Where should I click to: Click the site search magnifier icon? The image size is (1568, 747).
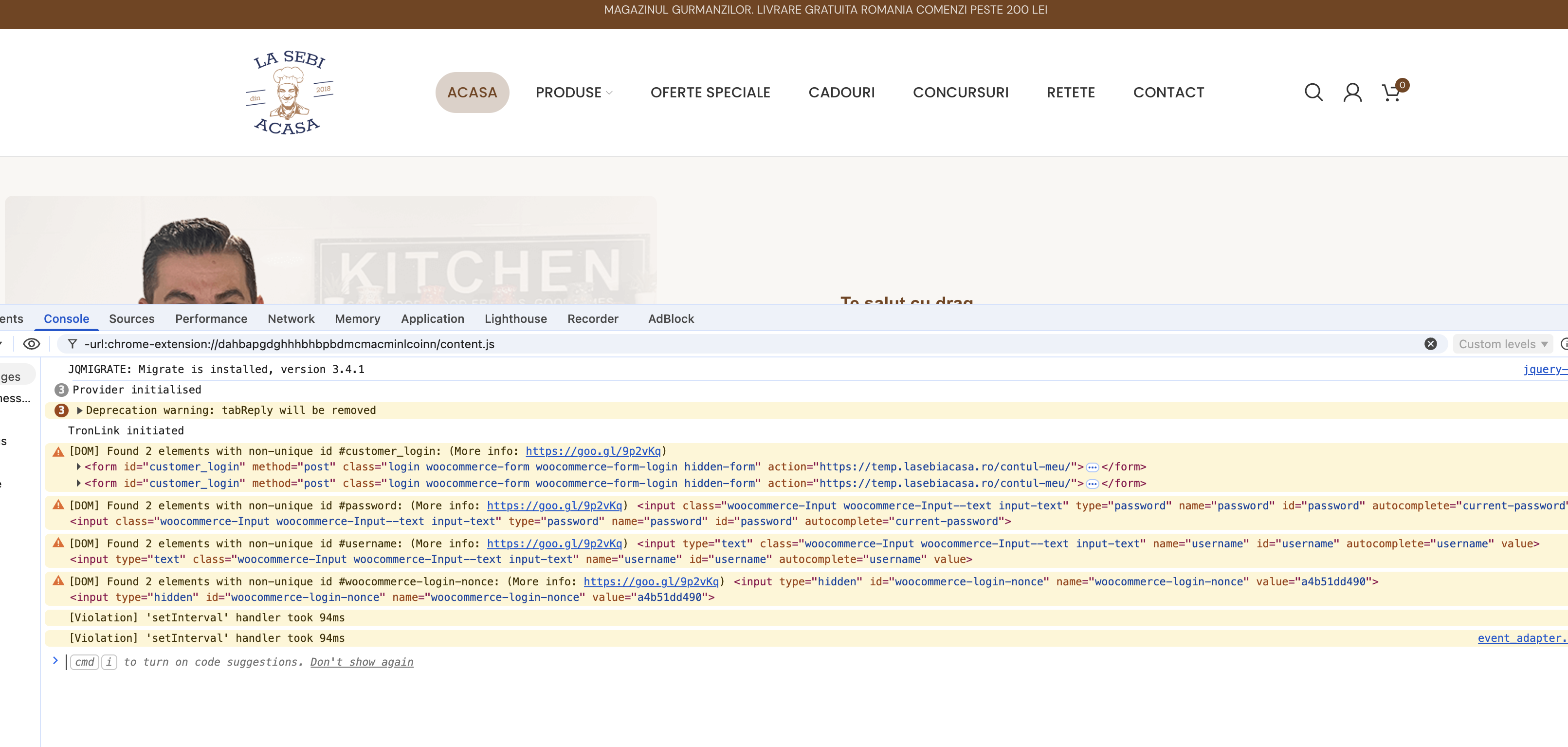1313,92
